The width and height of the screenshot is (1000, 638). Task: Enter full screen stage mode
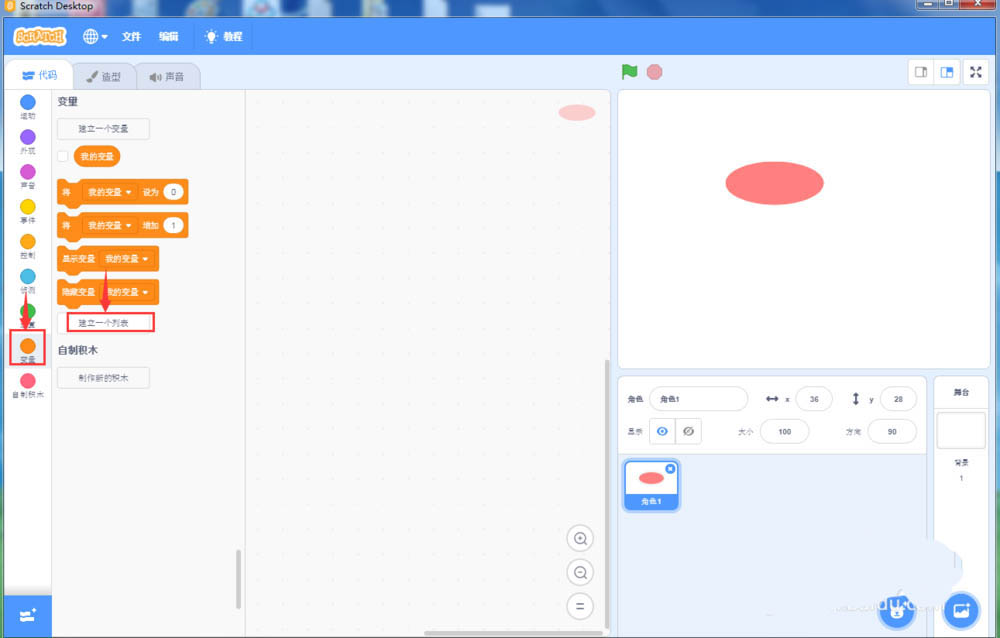[x=976, y=71]
